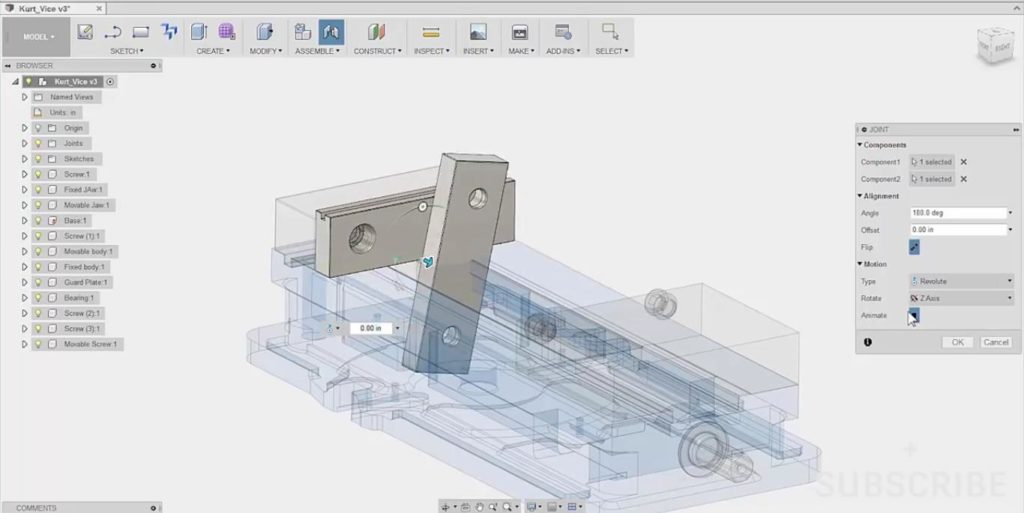Click Component1 '1 selected' button

932,162
